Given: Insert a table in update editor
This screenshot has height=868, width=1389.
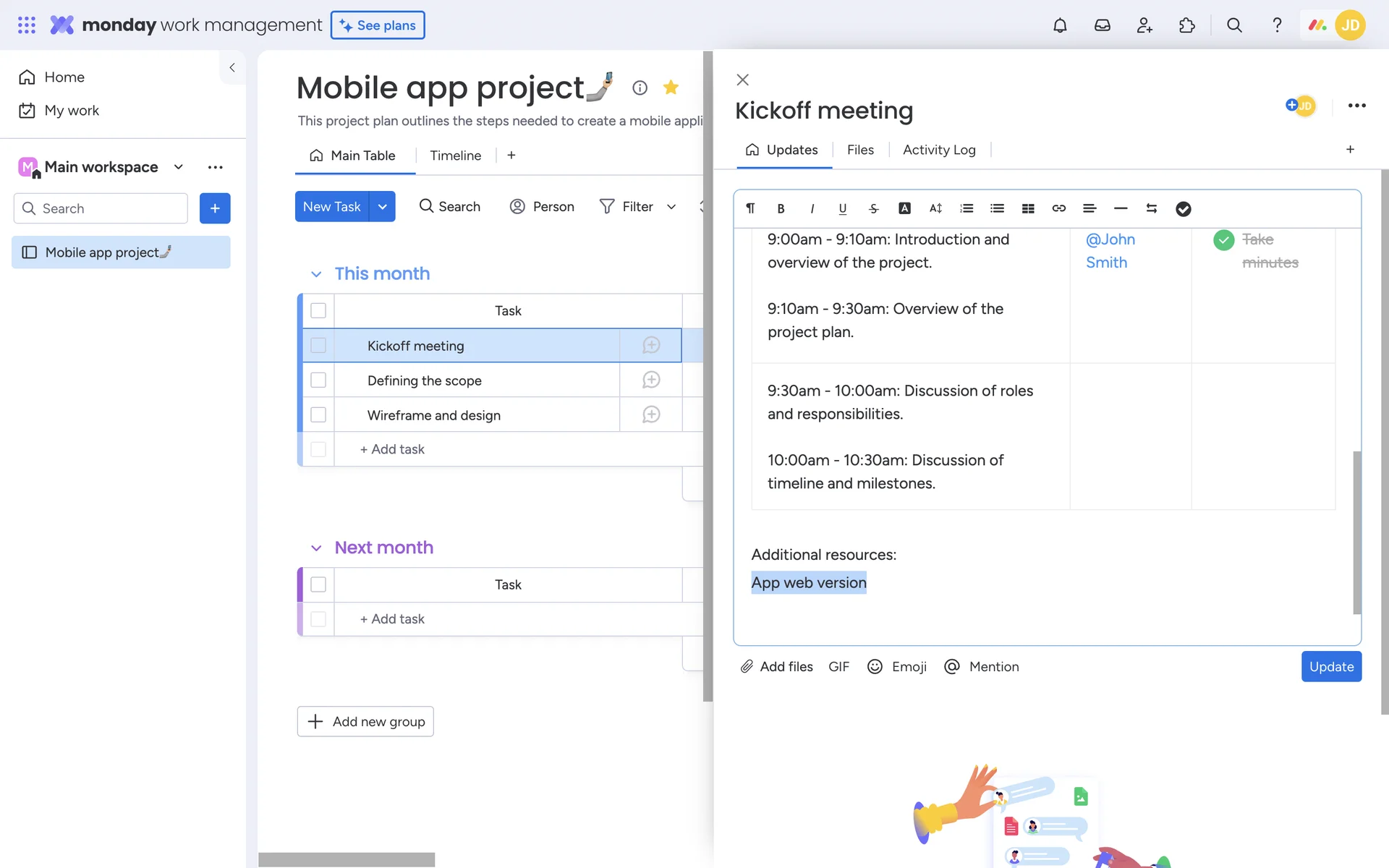Looking at the screenshot, I should click(x=1028, y=208).
